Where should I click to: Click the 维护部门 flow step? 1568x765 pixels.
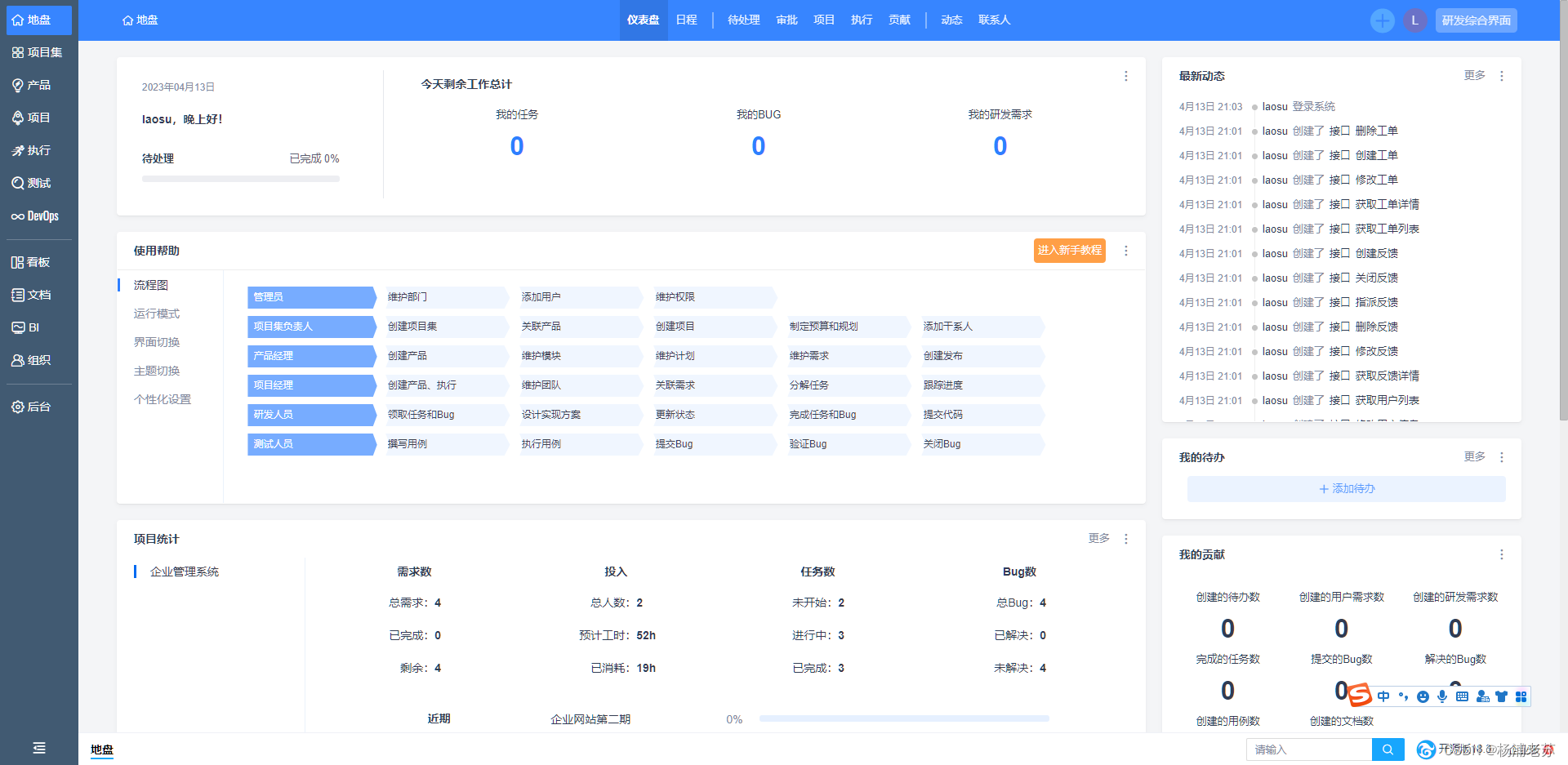point(447,297)
